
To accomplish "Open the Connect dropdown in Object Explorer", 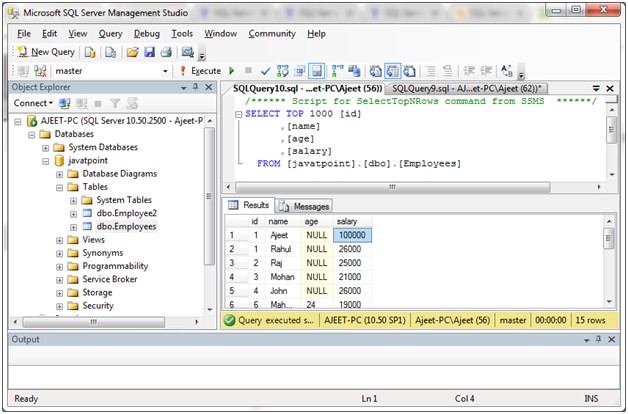I will pyautogui.click(x=33, y=103).
